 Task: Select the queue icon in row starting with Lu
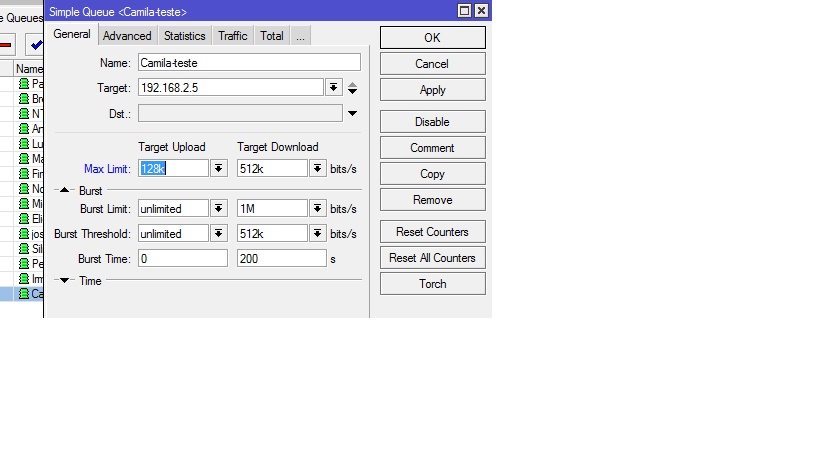point(24,144)
